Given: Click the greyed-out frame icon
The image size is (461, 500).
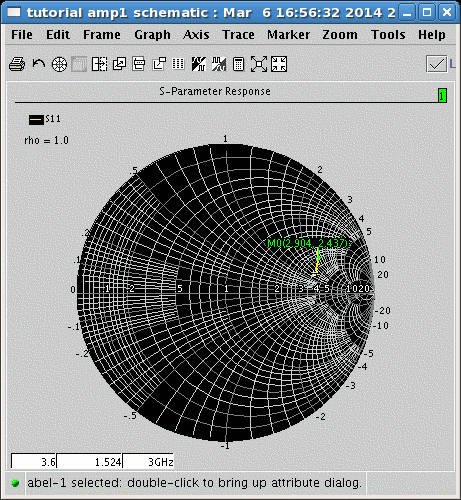Looking at the screenshot, I should [x=79, y=64].
